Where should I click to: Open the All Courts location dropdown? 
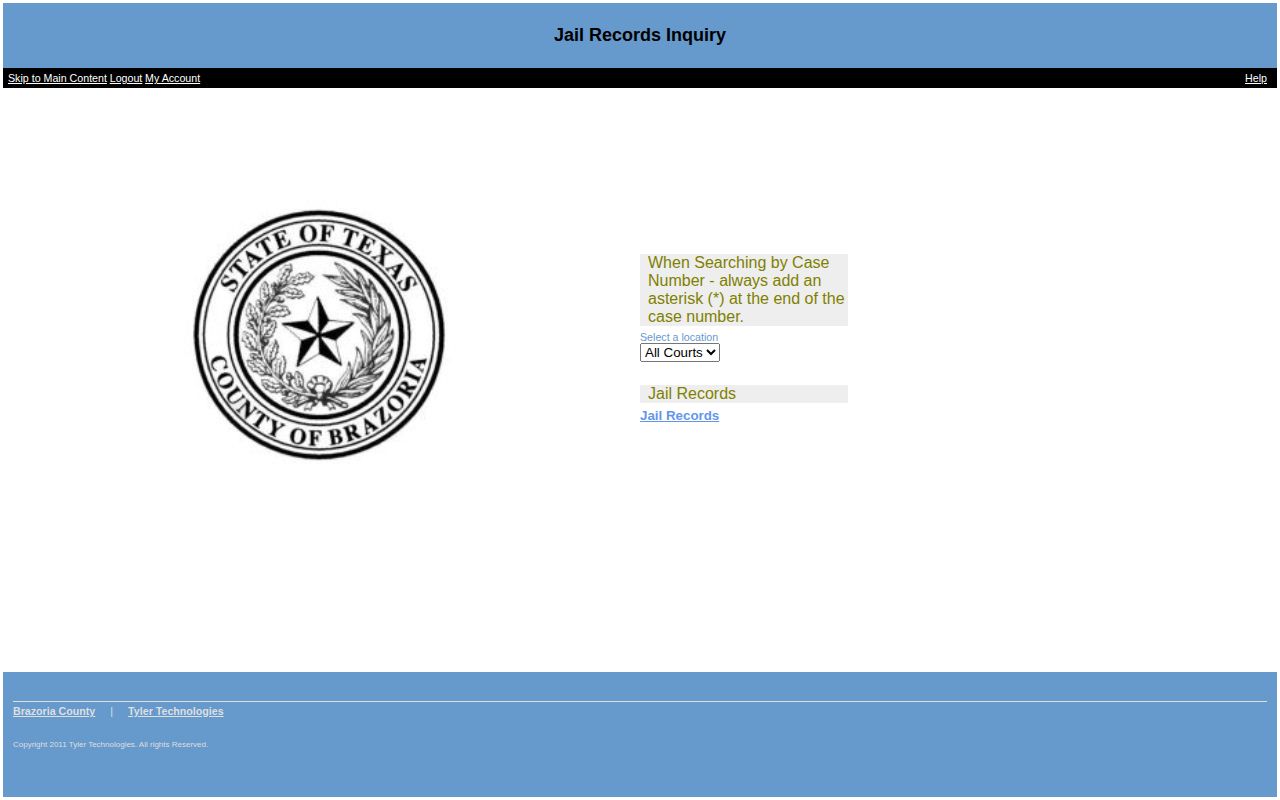[x=680, y=353]
